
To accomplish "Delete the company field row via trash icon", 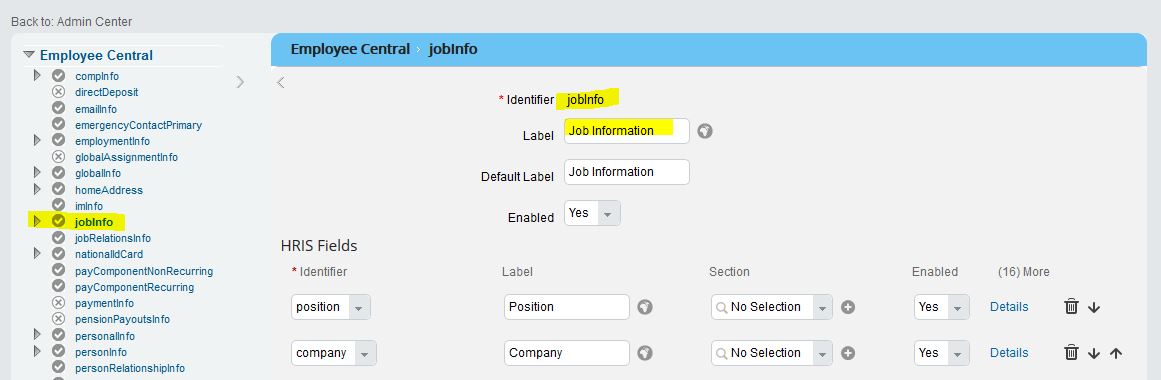I will (x=1071, y=353).
